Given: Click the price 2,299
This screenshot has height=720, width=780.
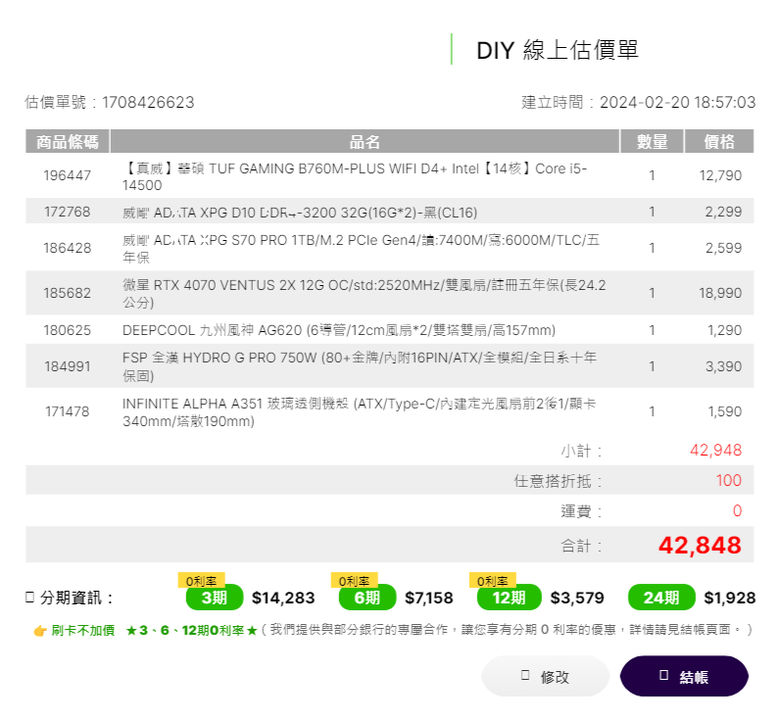Looking at the screenshot, I should click(723, 212).
